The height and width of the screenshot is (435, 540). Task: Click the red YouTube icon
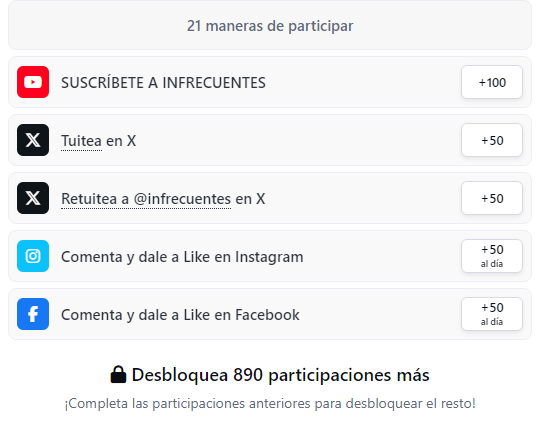click(x=33, y=82)
